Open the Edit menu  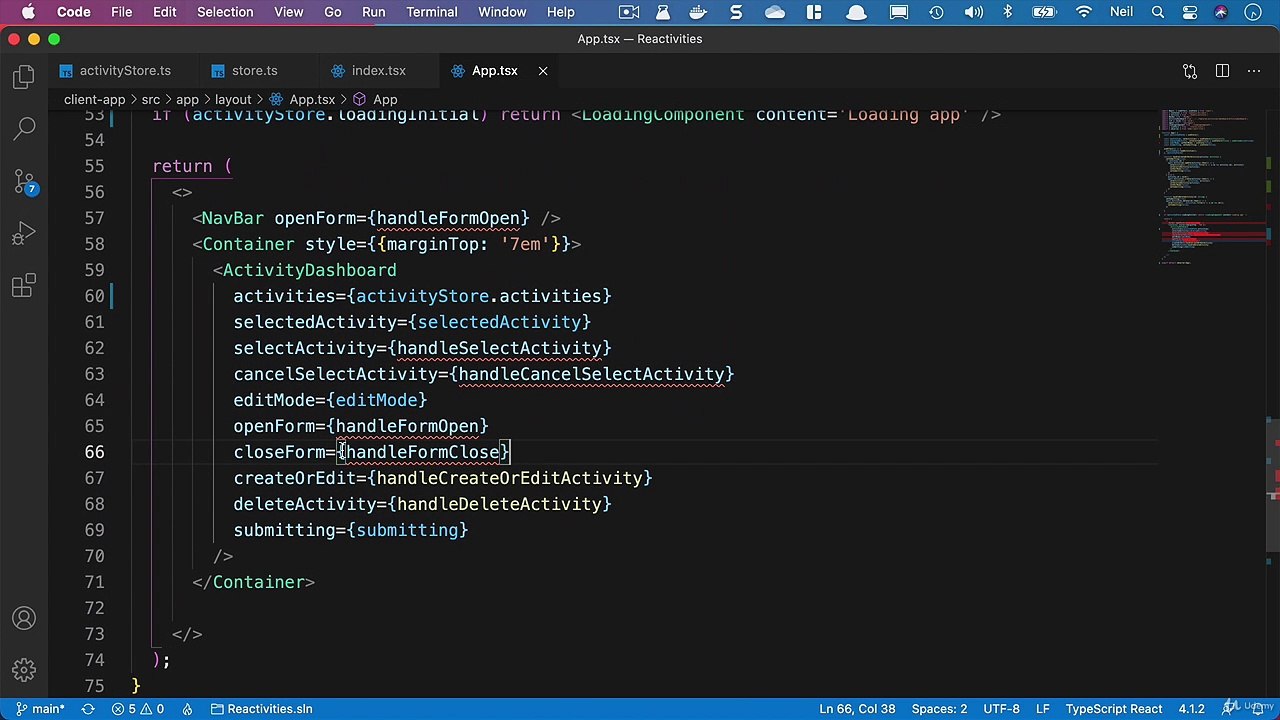(x=165, y=12)
